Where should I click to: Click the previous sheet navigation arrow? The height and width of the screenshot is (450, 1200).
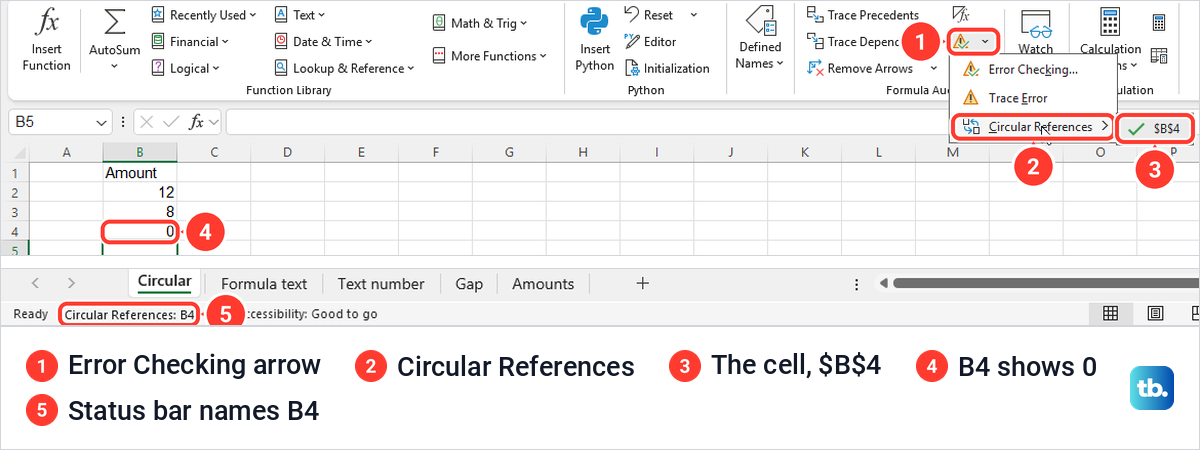pos(35,283)
